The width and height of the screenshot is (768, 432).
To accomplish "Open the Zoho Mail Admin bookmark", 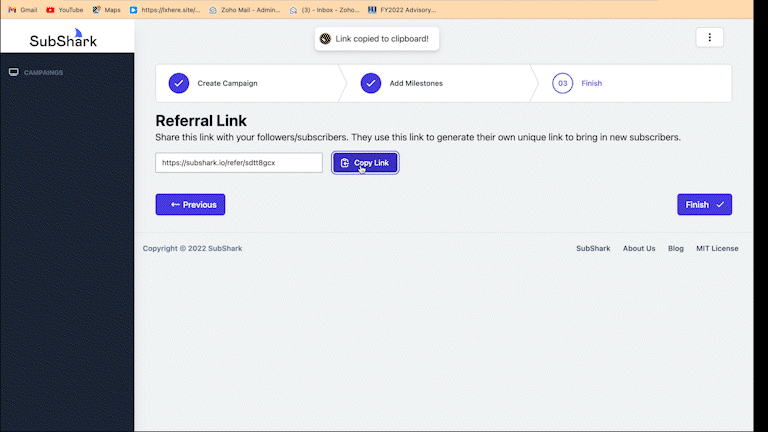I will click(244, 10).
